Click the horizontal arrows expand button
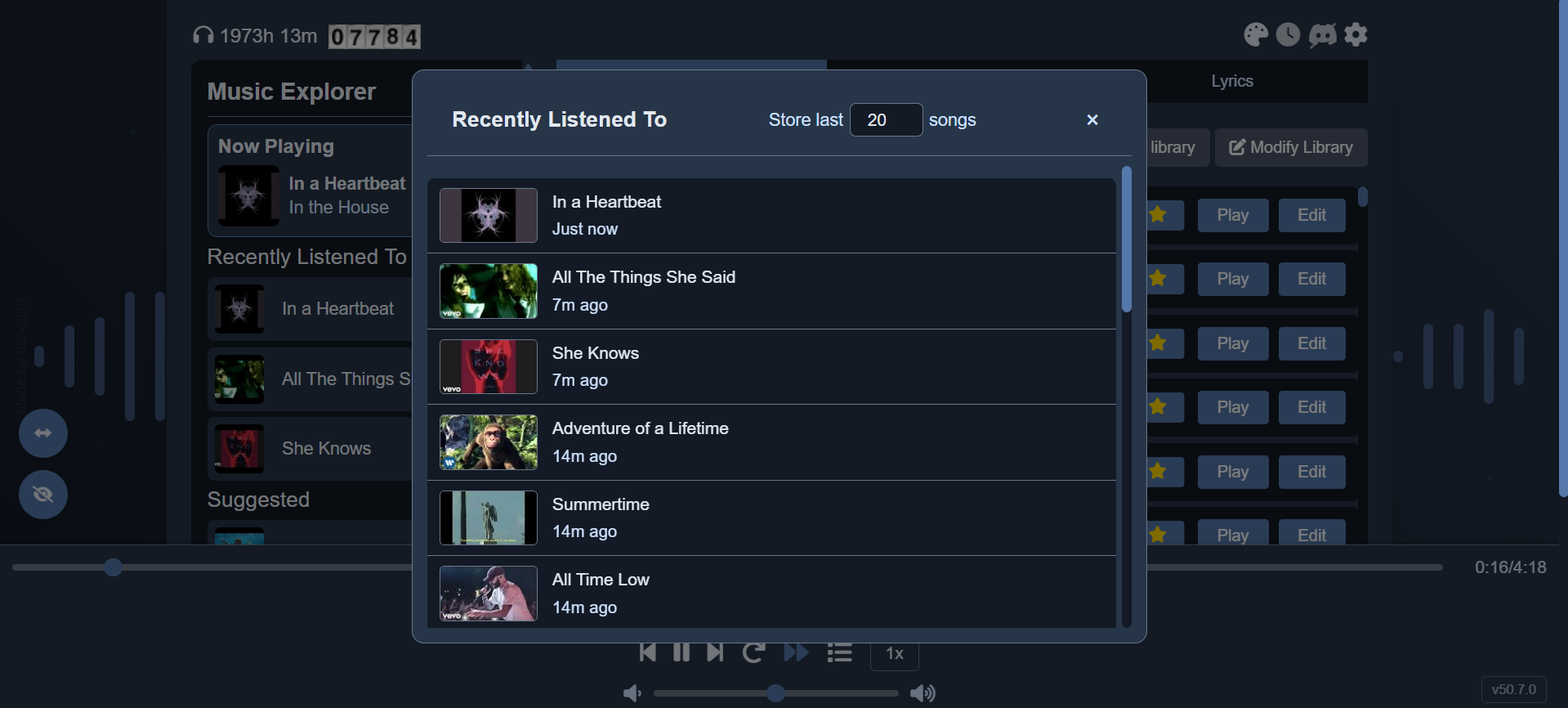The height and width of the screenshot is (708, 1568). pyautogui.click(x=43, y=433)
